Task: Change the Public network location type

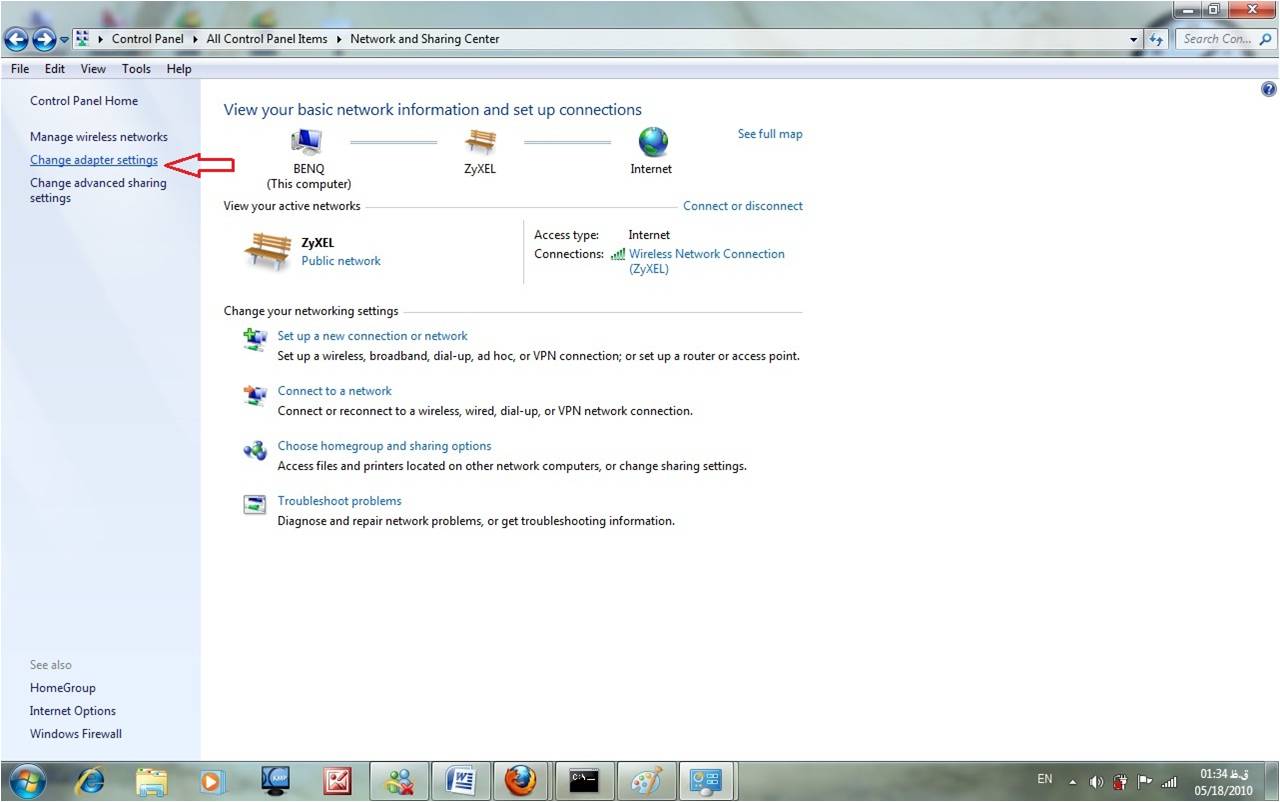Action: pyautogui.click(x=341, y=261)
